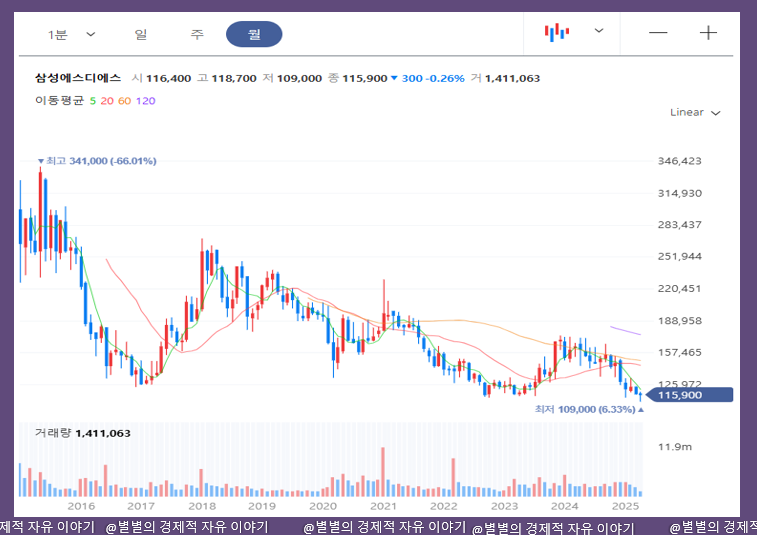Viewport: 757px width, 535px height.
Task: Click the 최고 341,000 high marker
Action: point(97,161)
